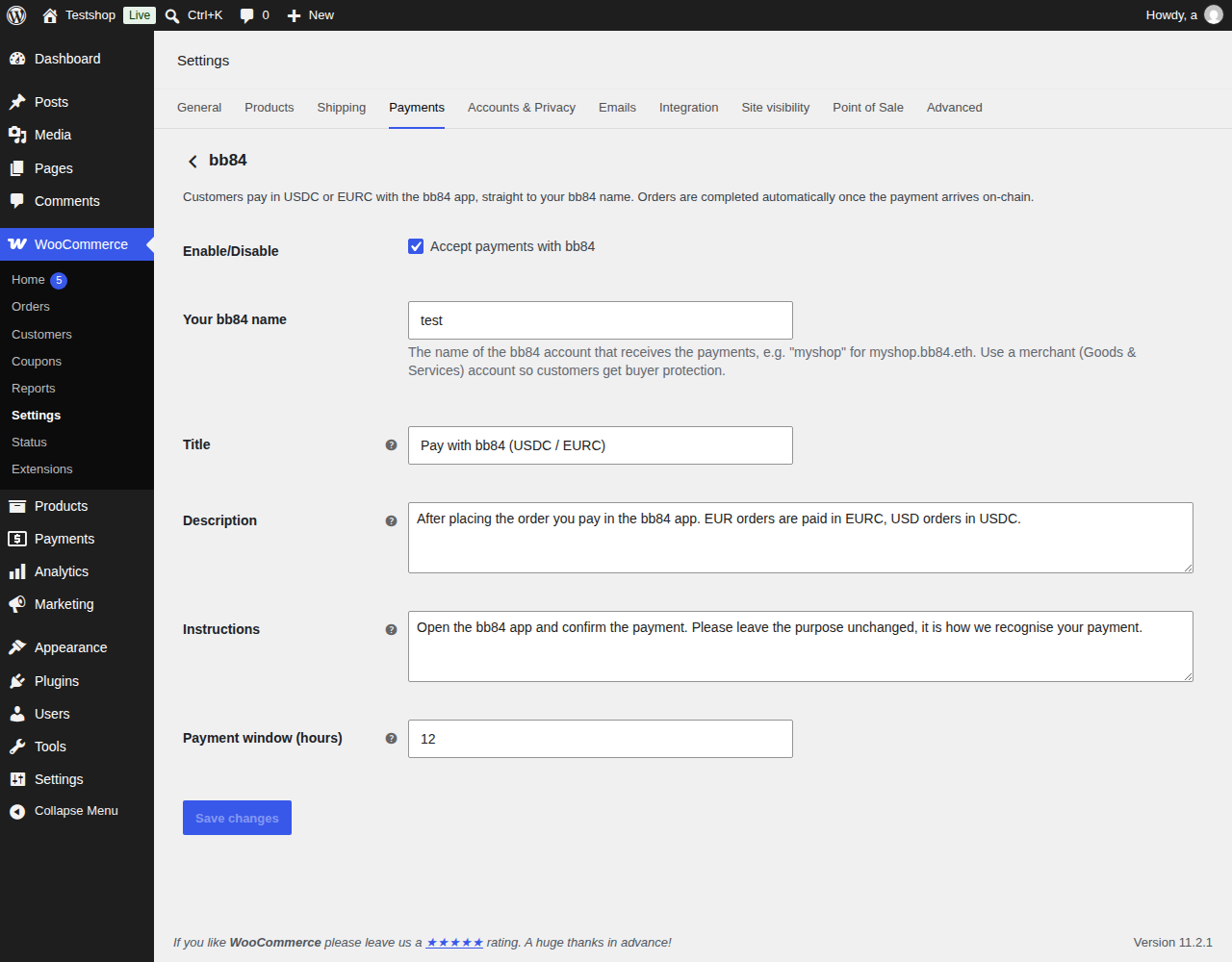The height and width of the screenshot is (962, 1232).
Task: Click inside the Instructions textarea
Action: (801, 646)
